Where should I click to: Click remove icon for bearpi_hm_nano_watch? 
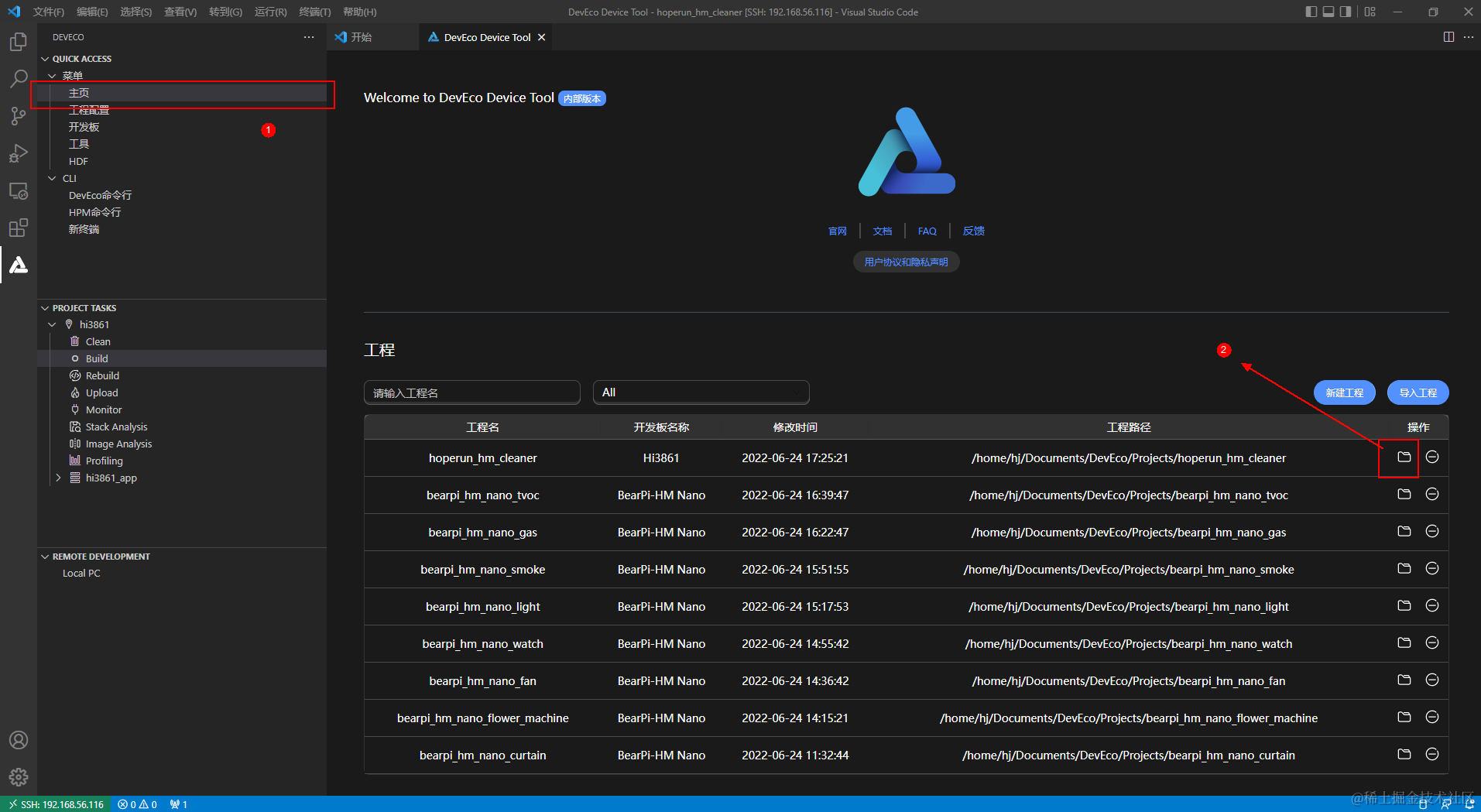[1432, 642]
